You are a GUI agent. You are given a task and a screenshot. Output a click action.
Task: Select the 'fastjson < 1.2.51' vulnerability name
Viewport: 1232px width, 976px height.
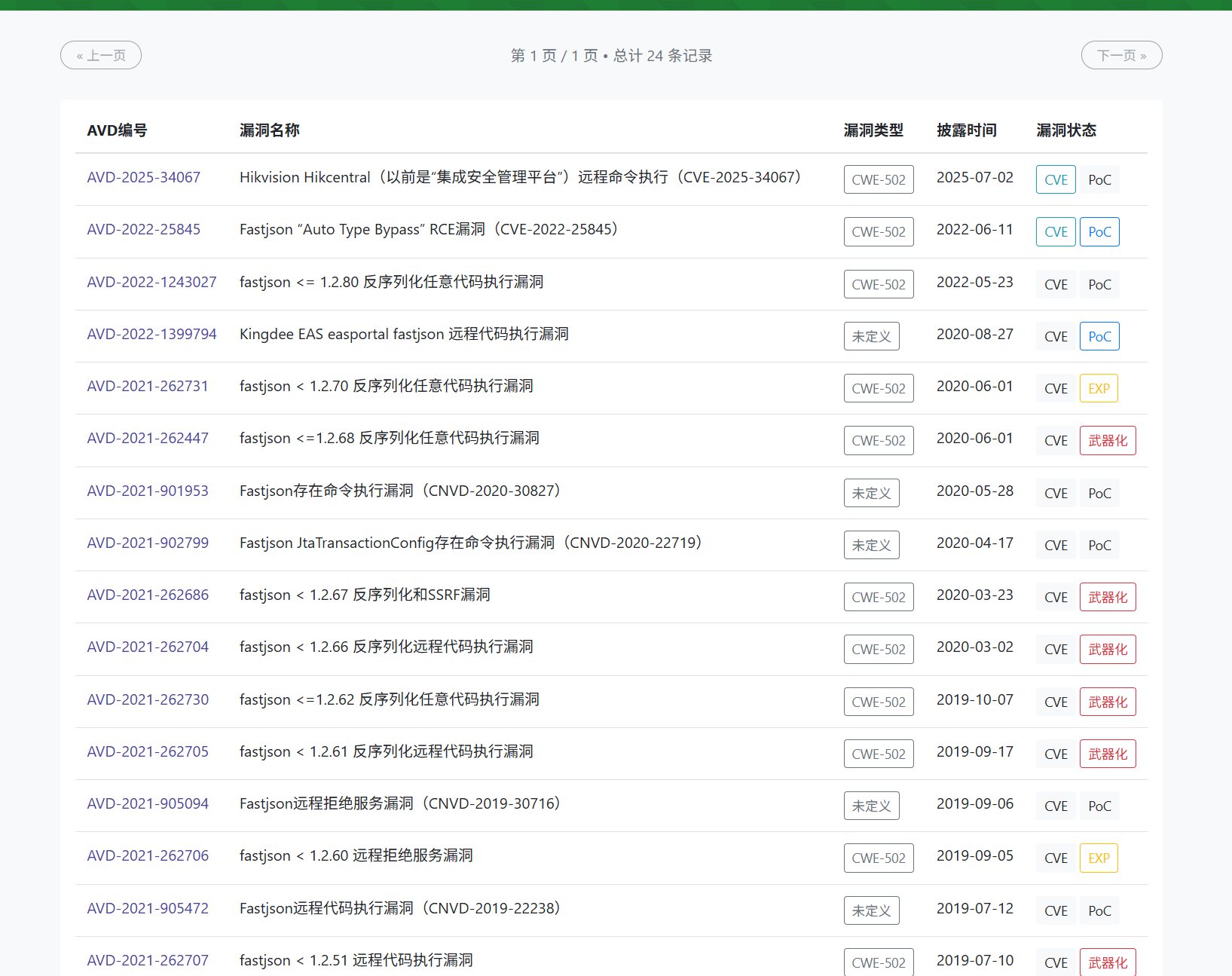pos(356,960)
